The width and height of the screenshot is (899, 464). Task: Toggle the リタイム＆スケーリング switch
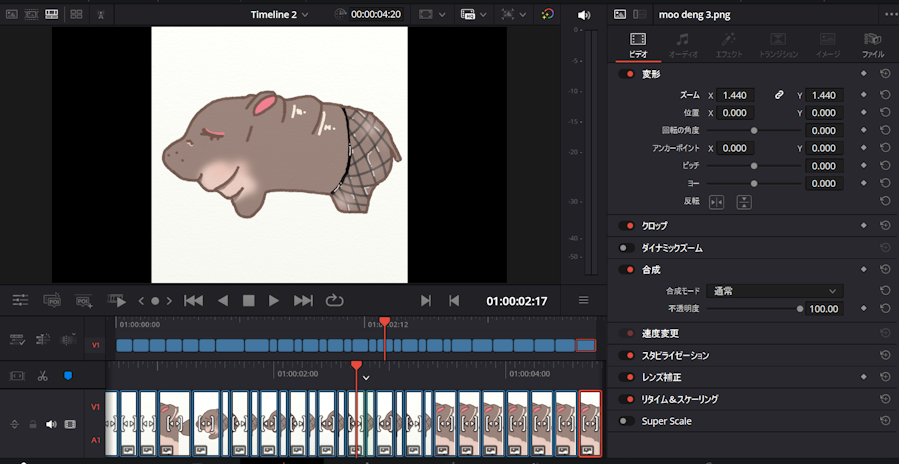627,399
